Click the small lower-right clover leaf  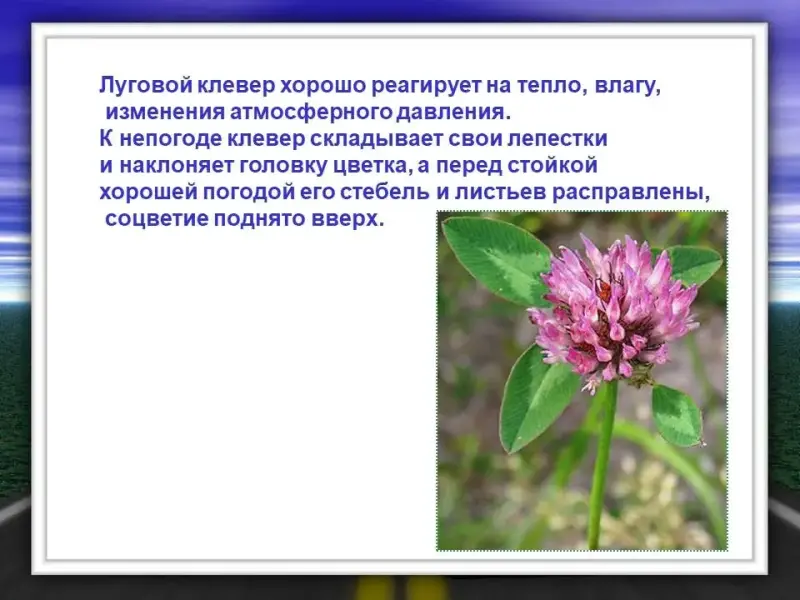677,414
